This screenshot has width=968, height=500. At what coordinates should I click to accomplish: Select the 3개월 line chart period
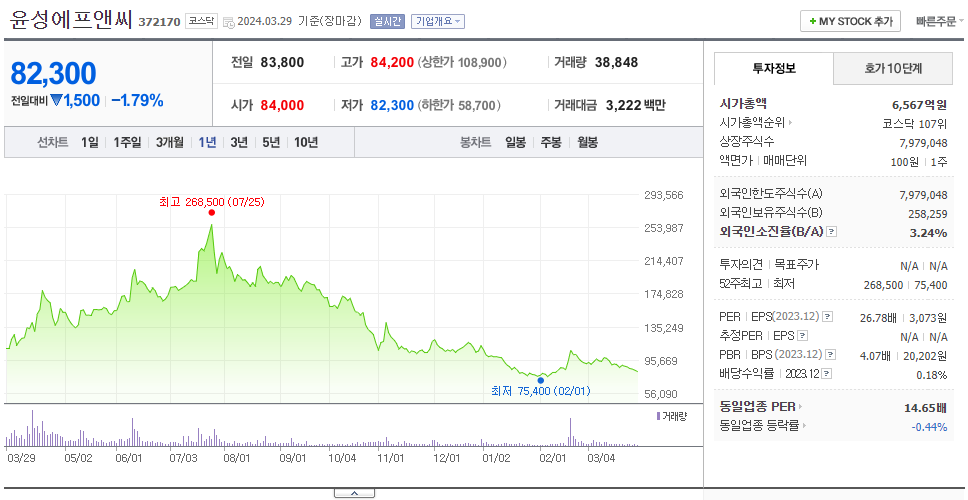170,143
